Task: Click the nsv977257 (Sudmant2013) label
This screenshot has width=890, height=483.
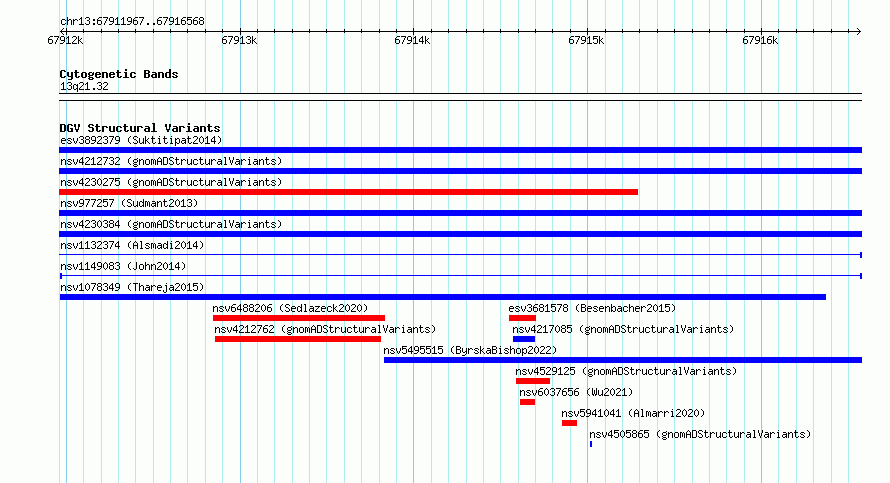Action: pos(129,203)
